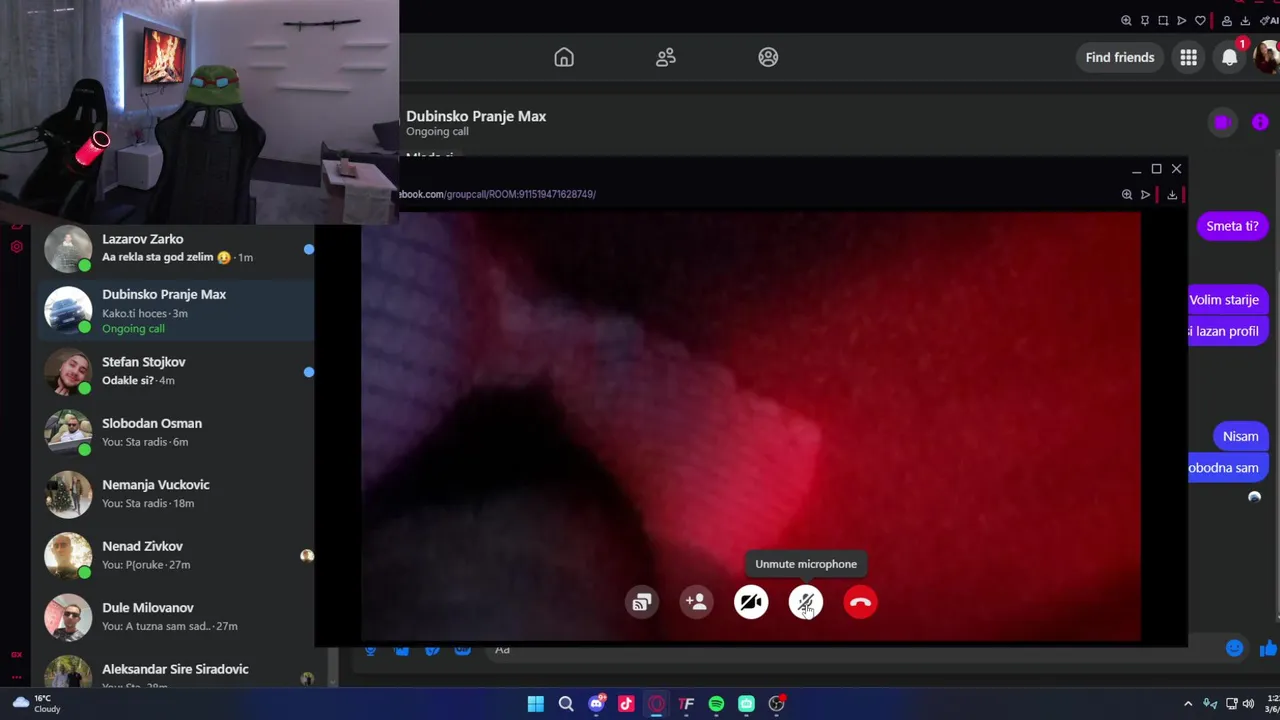Click the share screen button in call
The image size is (1280, 720).
tap(642, 602)
